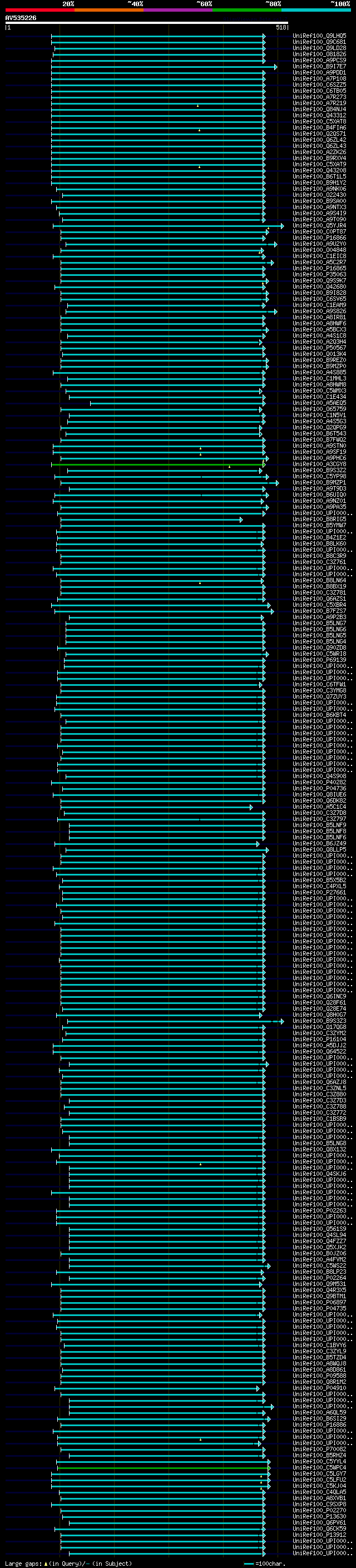Select the UniRef100_Q6AZS1 label
The height and width of the screenshot is (1568, 356).
coord(319,598)
